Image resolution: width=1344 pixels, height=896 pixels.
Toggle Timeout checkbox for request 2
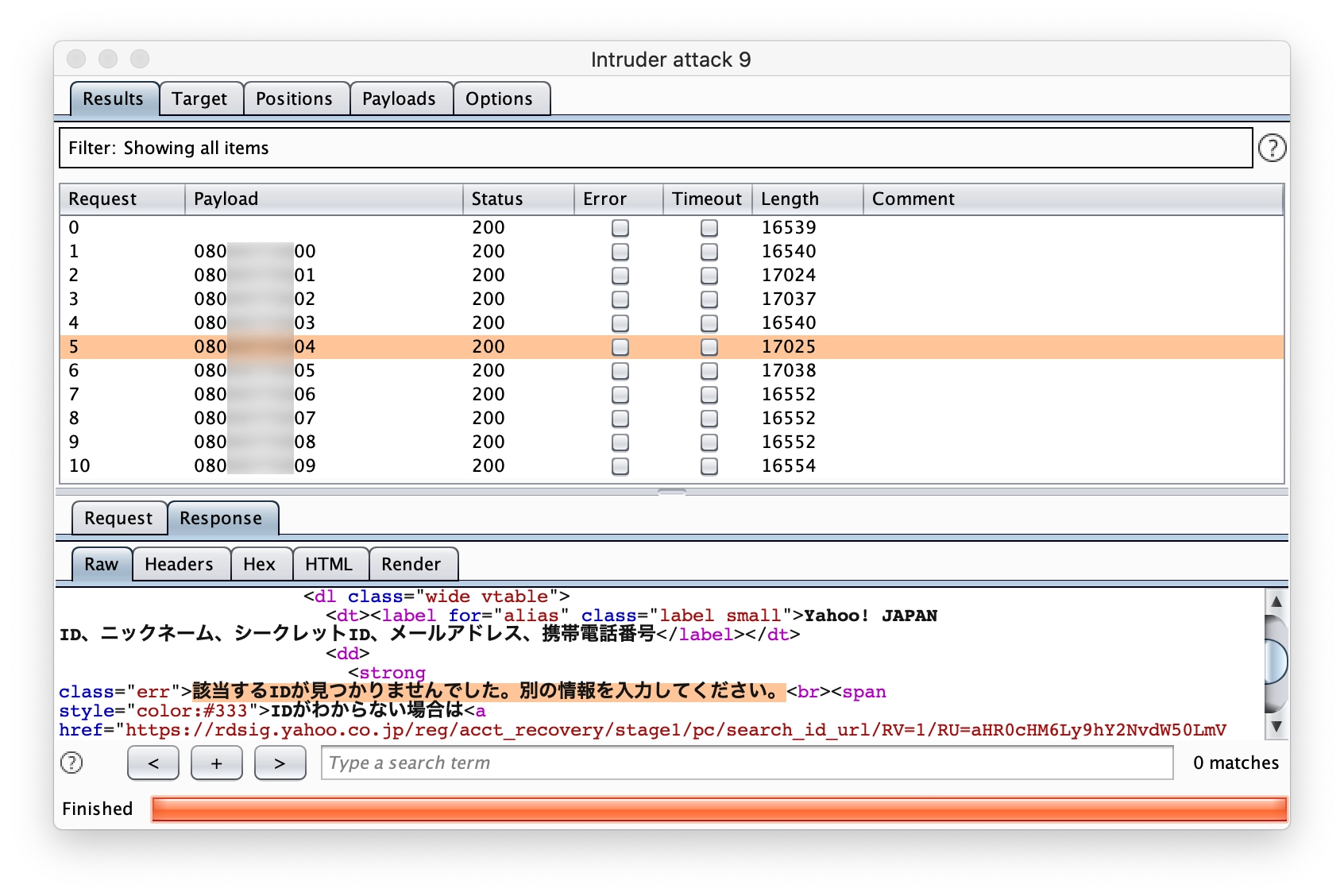point(709,276)
